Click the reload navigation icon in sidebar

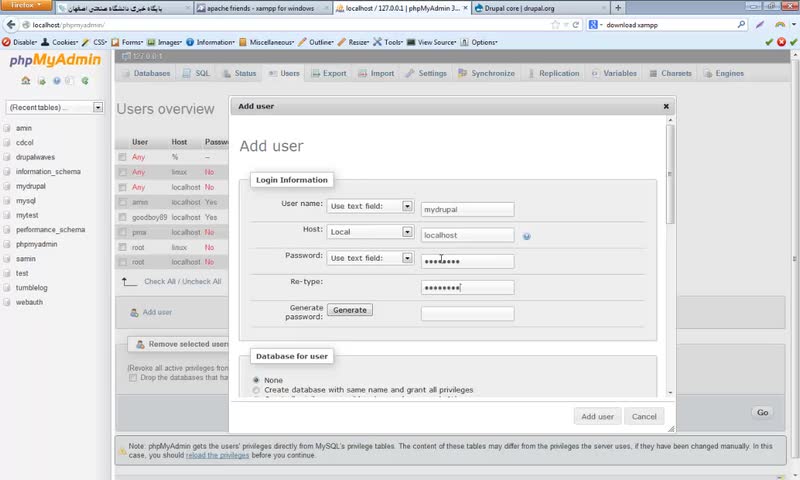tap(85, 81)
